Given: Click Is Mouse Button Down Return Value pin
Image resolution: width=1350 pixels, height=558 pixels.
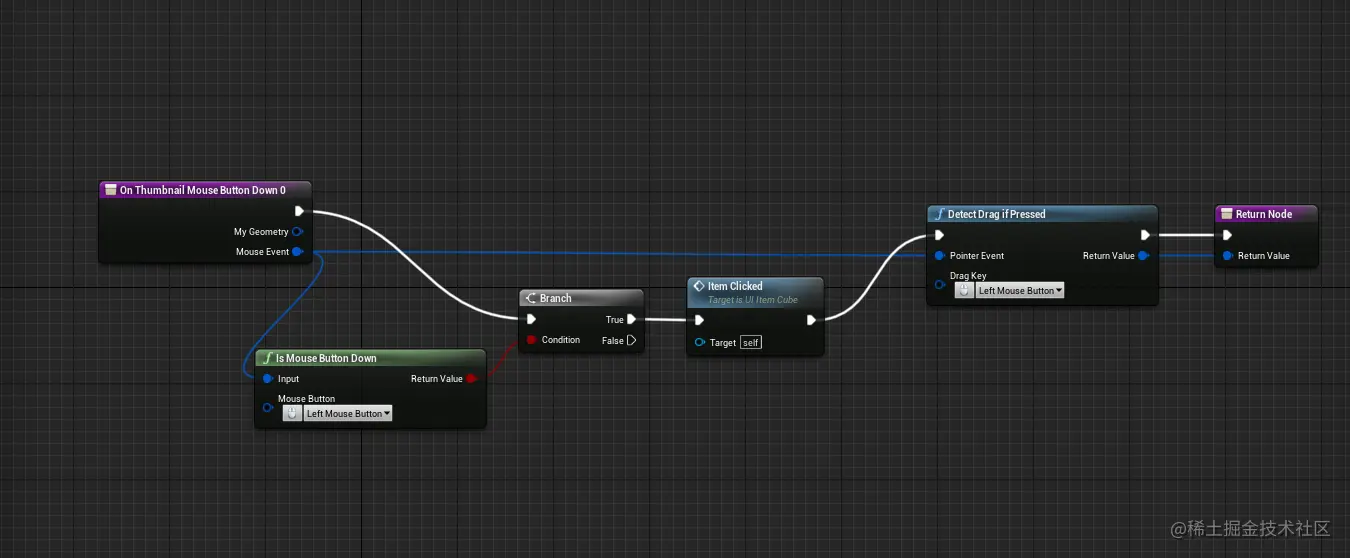Looking at the screenshot, I should (x=472, y=379).
